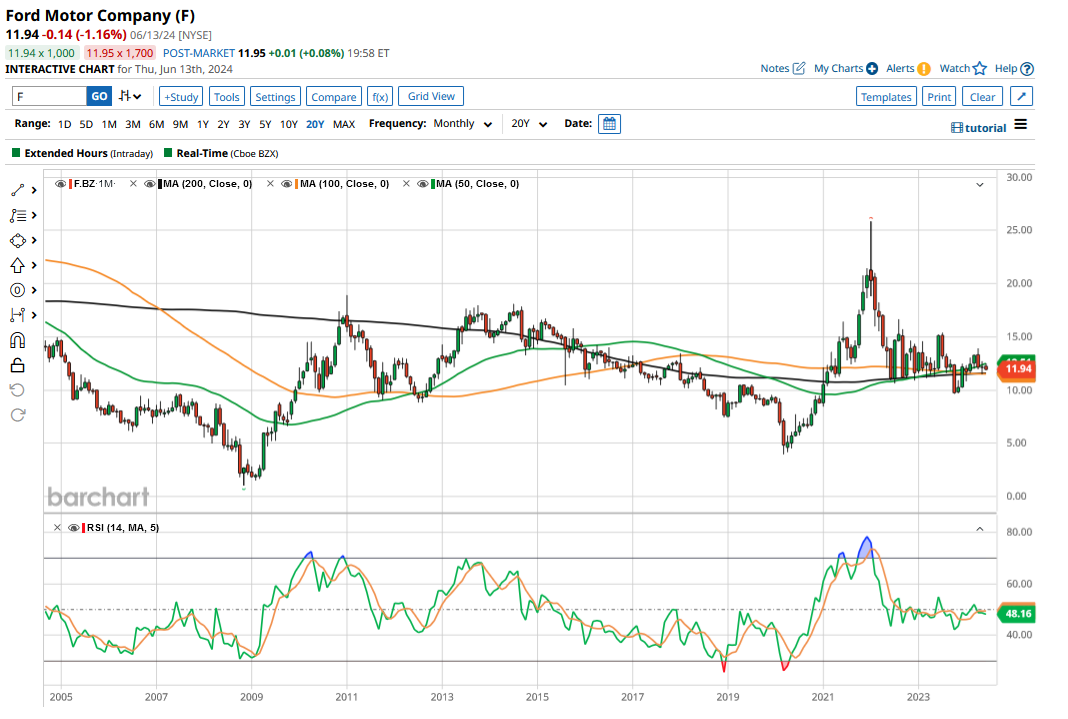Hide the MA 50 moving average line
The image size is (1068, 719).
[424, 184]
